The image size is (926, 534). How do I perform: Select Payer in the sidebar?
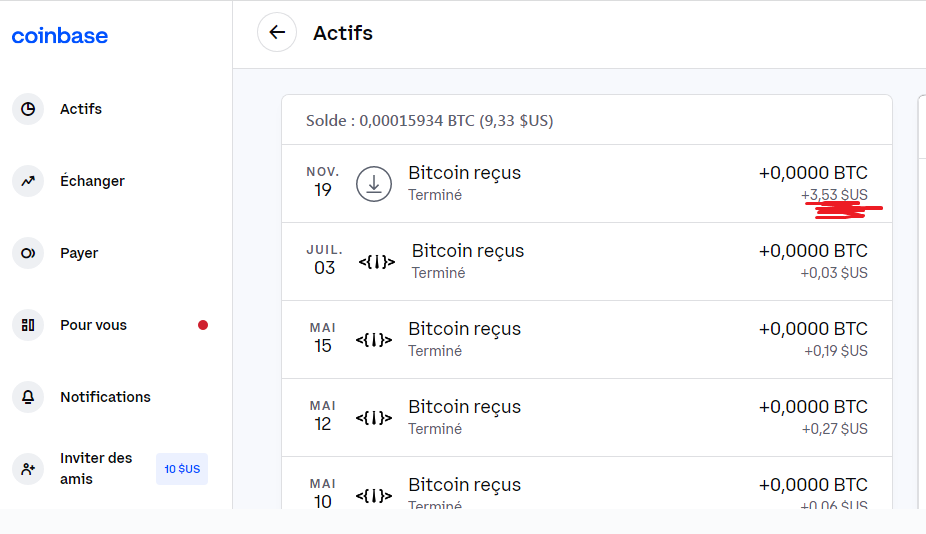(79, 253)
